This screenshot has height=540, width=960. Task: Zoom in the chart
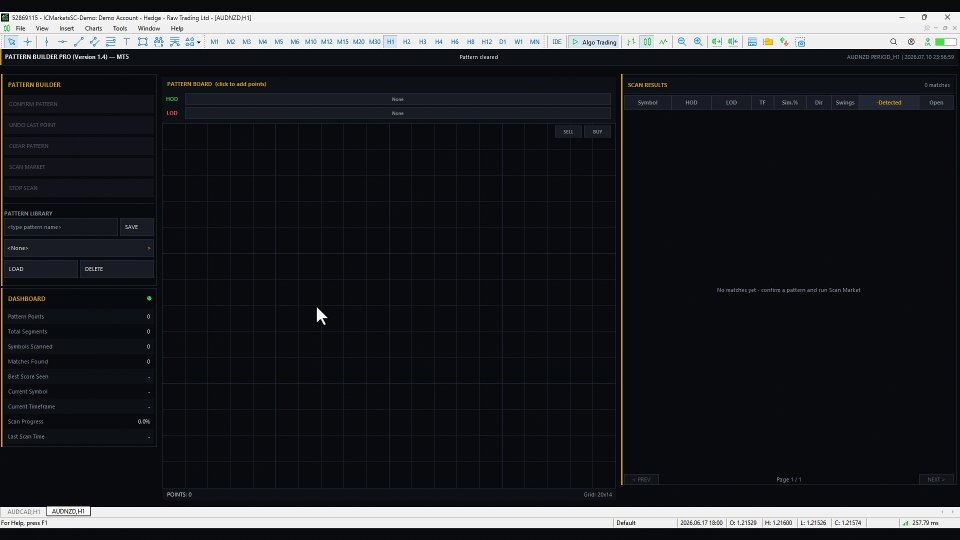pyautogui.click(x=698, y=42)
